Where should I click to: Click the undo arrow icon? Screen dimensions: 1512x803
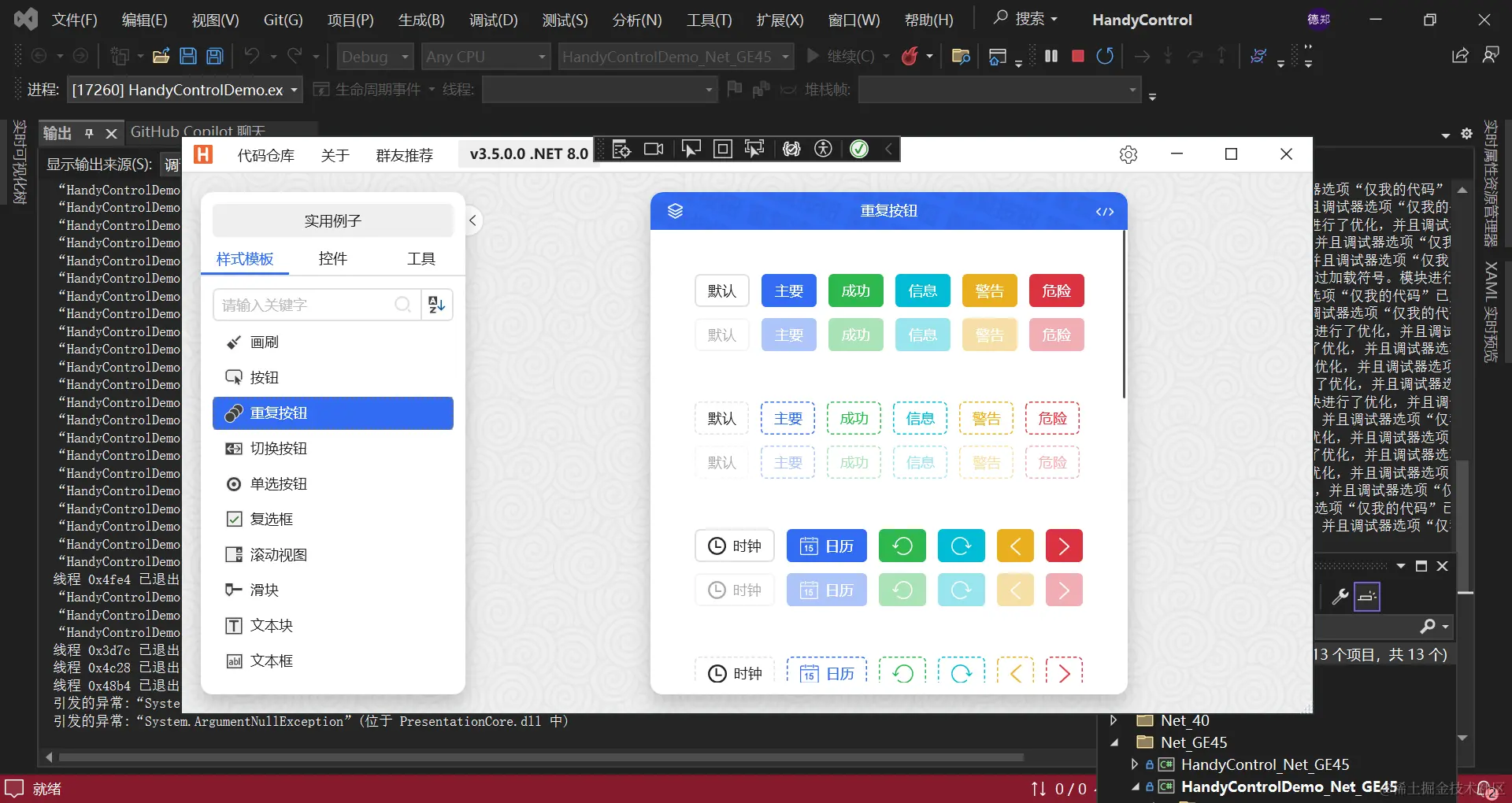252,56
